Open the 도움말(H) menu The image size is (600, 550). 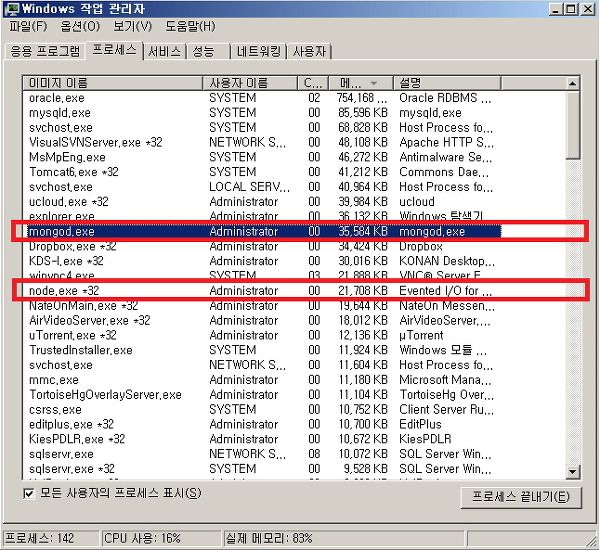[190, 26]
